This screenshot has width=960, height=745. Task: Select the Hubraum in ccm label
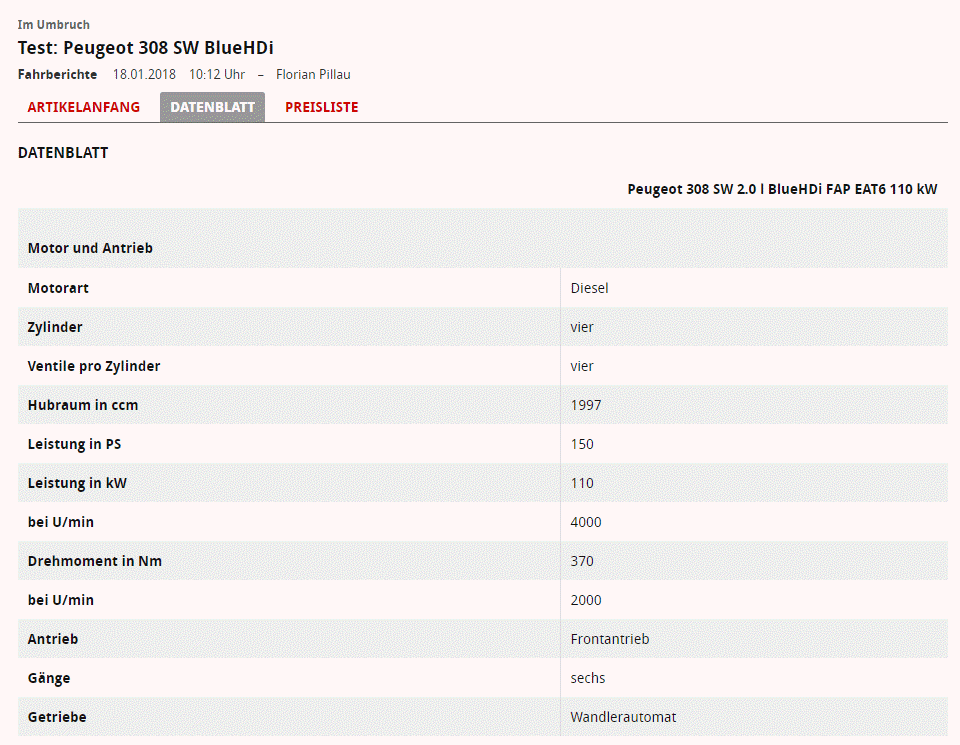[83, 405]
